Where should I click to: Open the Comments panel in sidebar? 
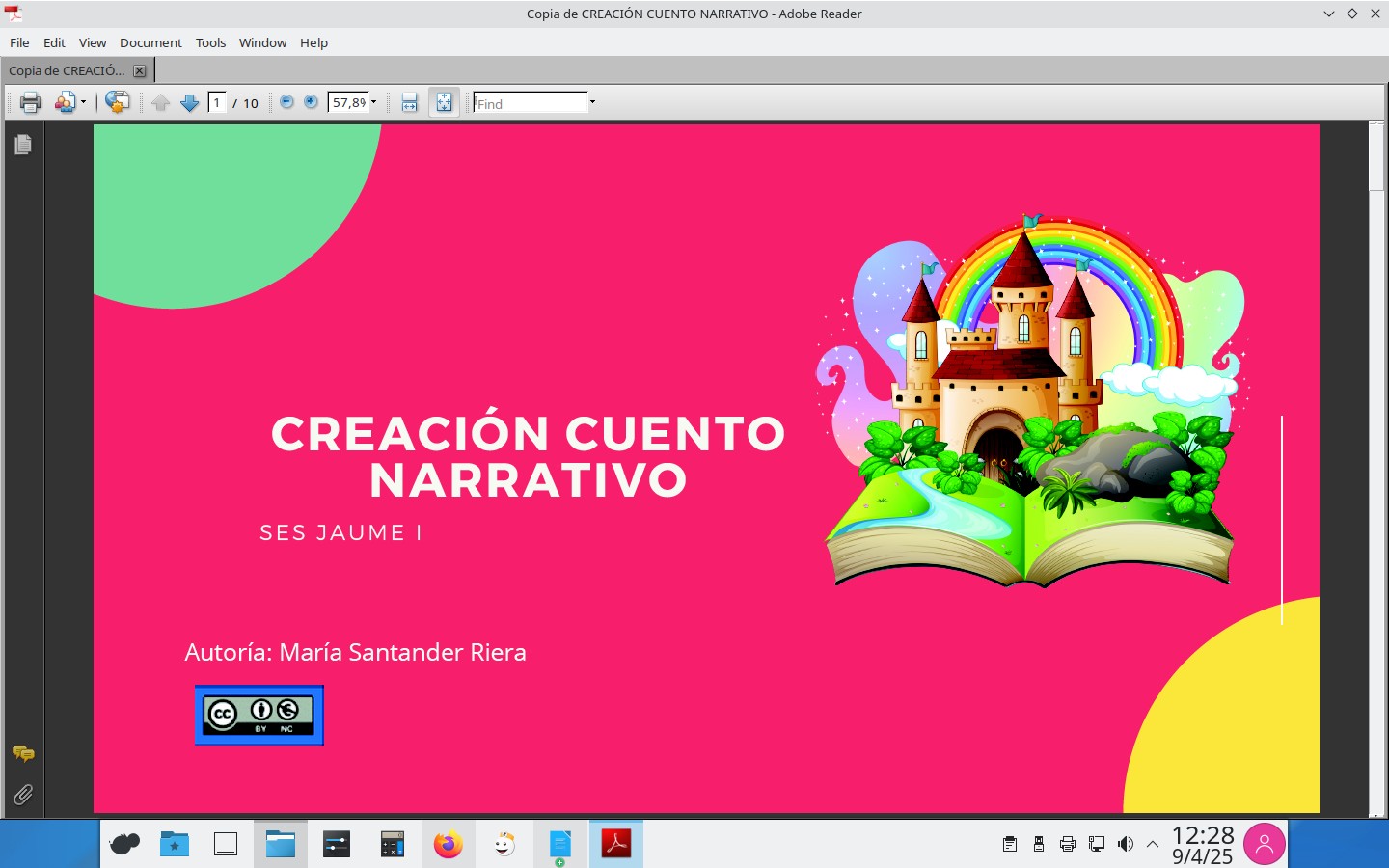(23, 753)
